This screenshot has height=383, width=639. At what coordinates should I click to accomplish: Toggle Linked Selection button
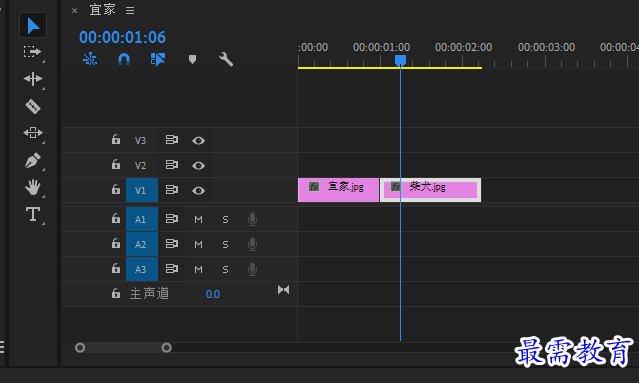(158, 59)
